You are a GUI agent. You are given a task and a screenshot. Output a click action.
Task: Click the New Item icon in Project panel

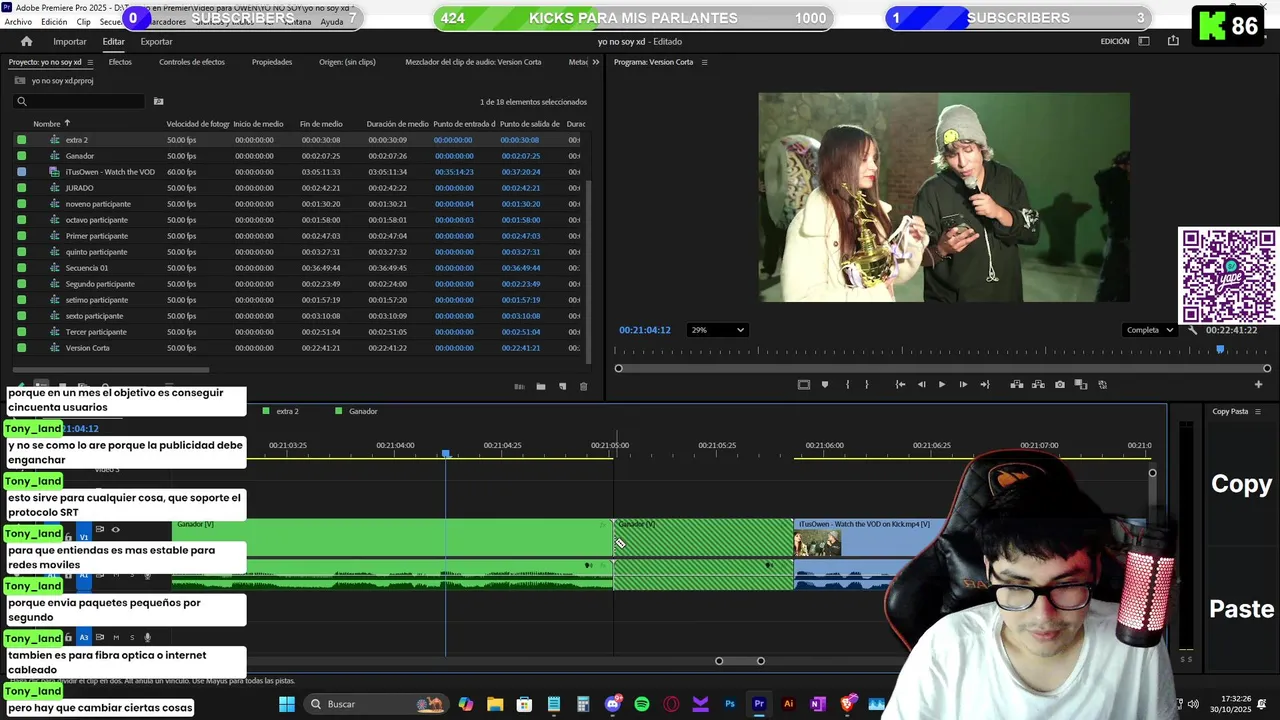pyautogui.click(x=562, y=386)
